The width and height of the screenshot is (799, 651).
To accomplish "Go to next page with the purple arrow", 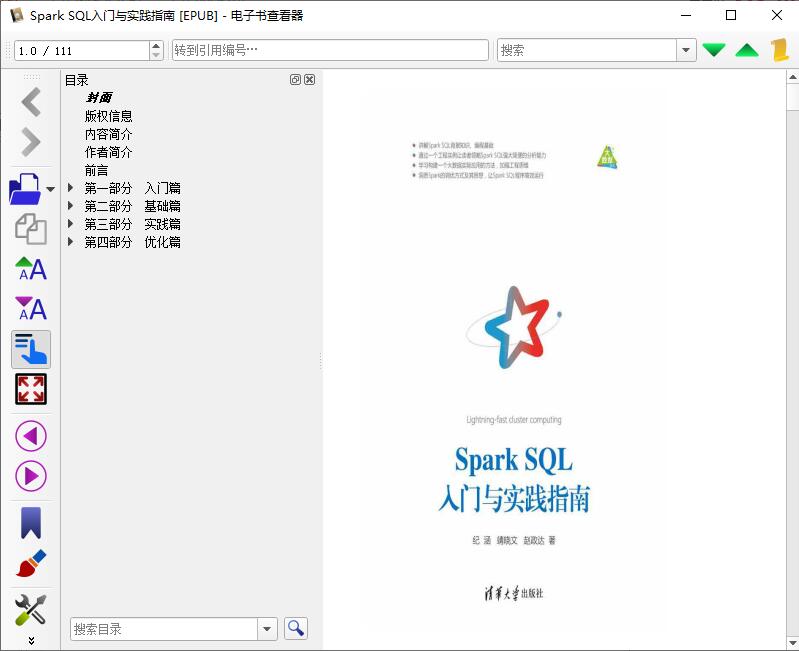I will tap(31, 476).
